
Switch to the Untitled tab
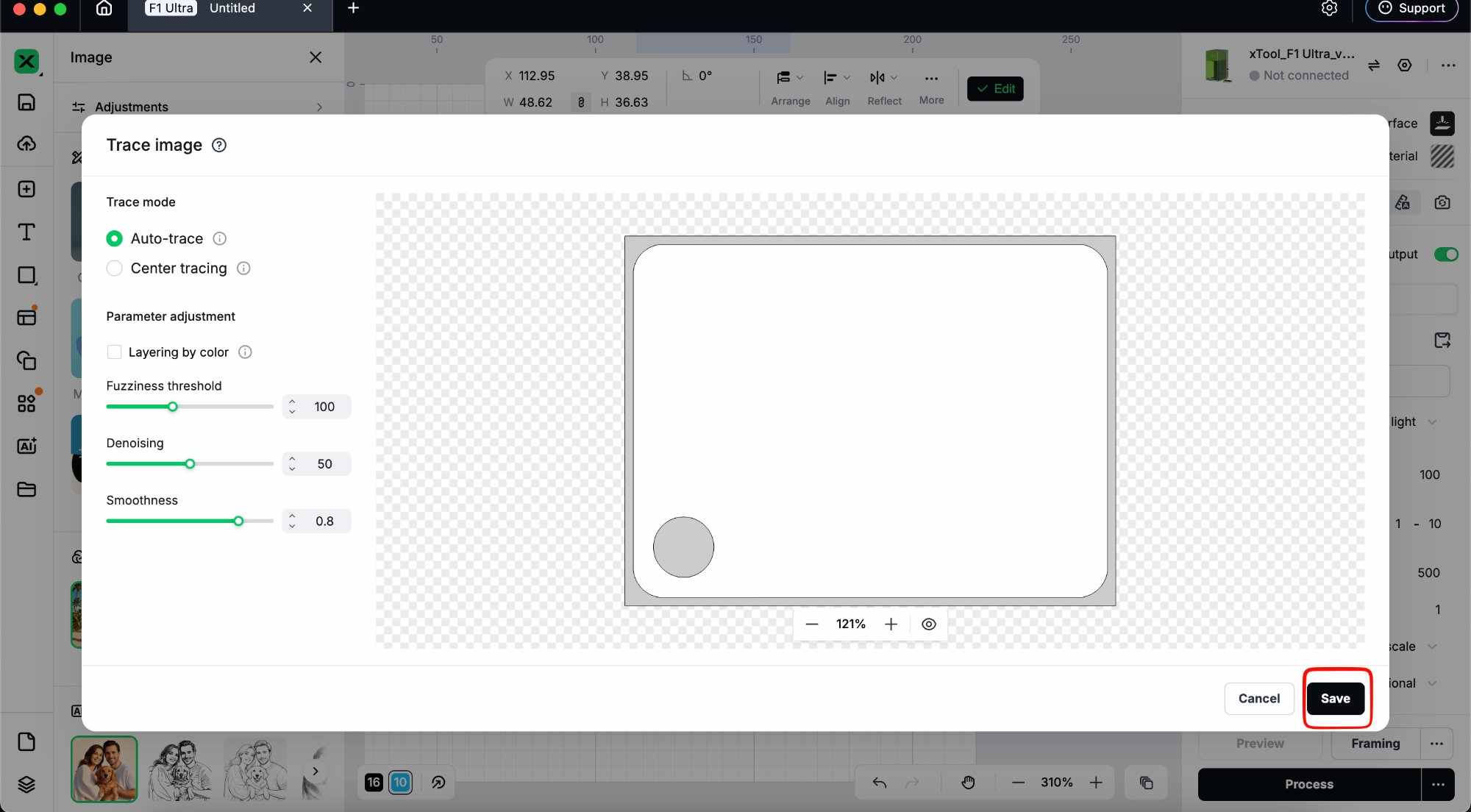point(232,8)
